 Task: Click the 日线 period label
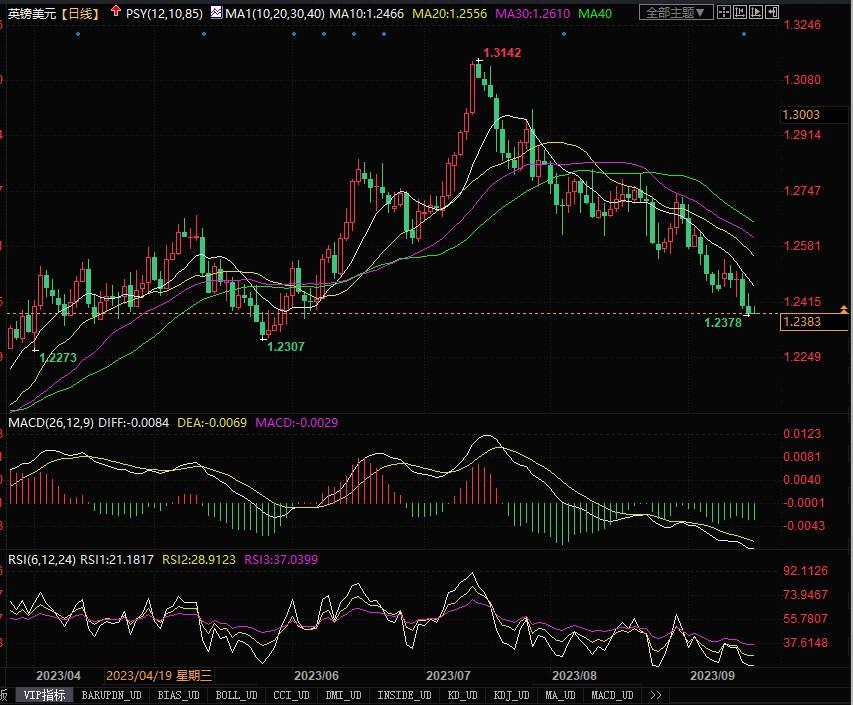80,14
